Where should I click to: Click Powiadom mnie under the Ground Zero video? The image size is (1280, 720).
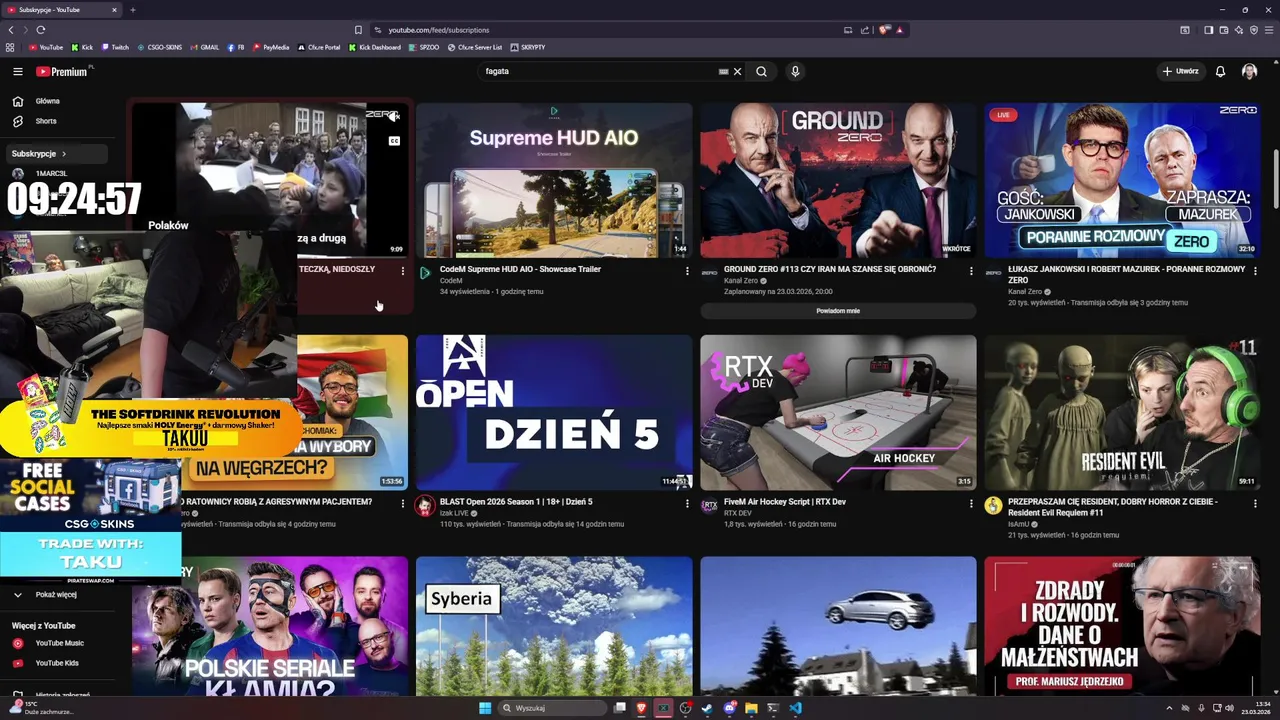tap(838, 311)
